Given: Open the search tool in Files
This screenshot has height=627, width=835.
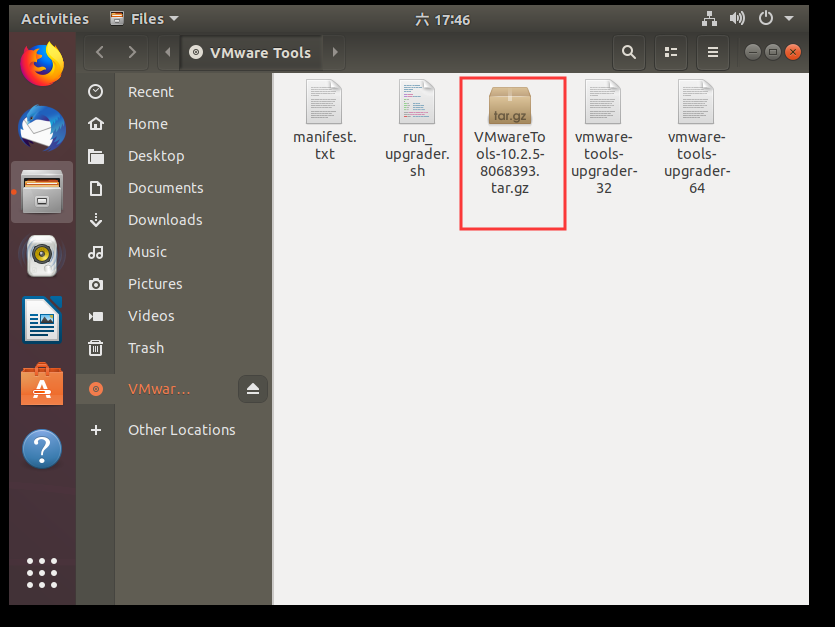Looking at the screenshot, I should point(629,52).
